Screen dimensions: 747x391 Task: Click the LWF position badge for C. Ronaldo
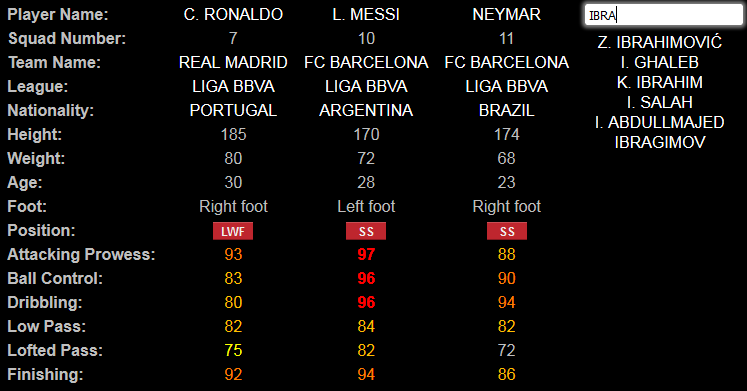pyautogui.click(x=233, y=231)
